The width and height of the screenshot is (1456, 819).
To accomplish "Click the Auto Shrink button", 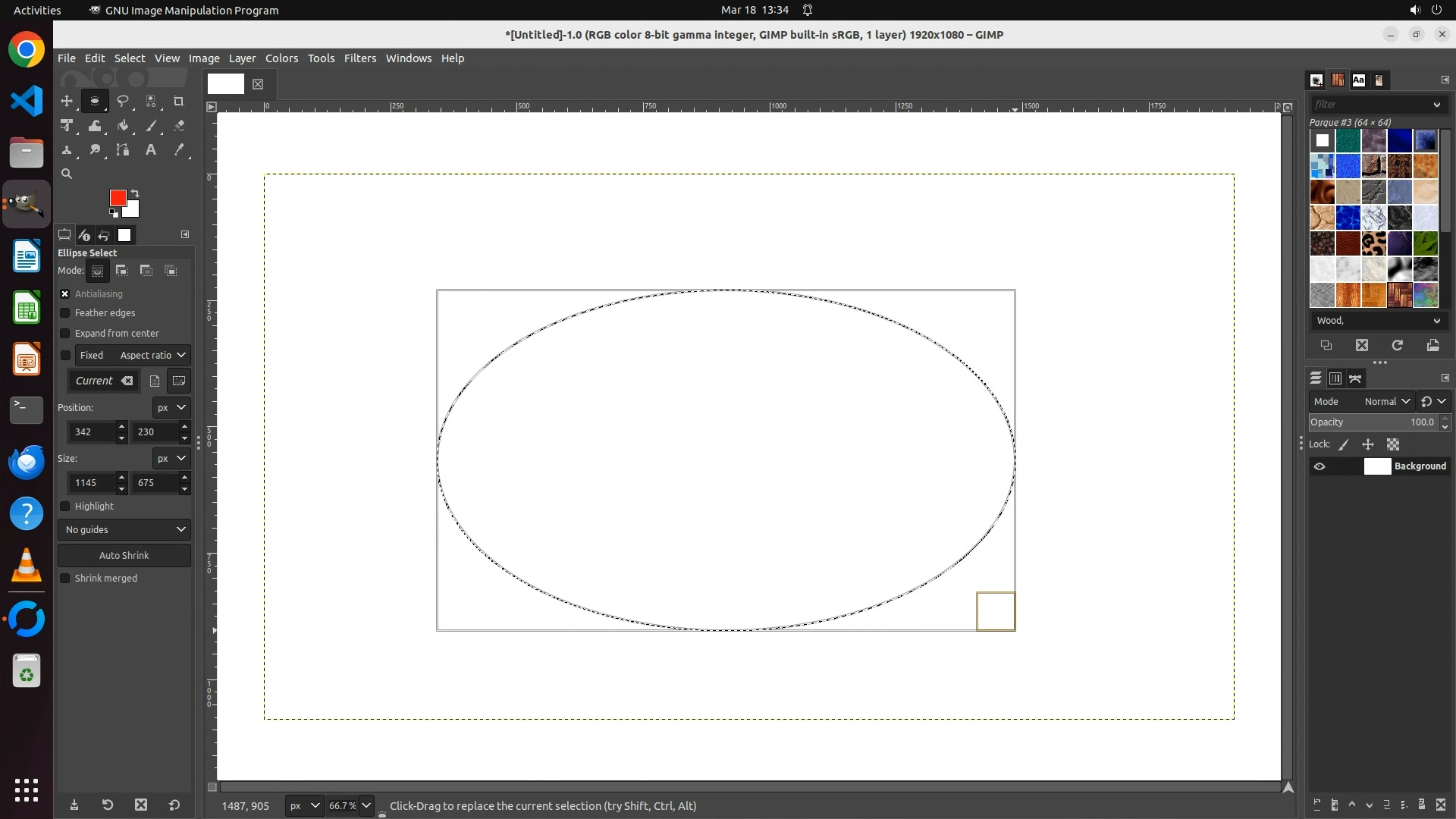I will 124,556.
